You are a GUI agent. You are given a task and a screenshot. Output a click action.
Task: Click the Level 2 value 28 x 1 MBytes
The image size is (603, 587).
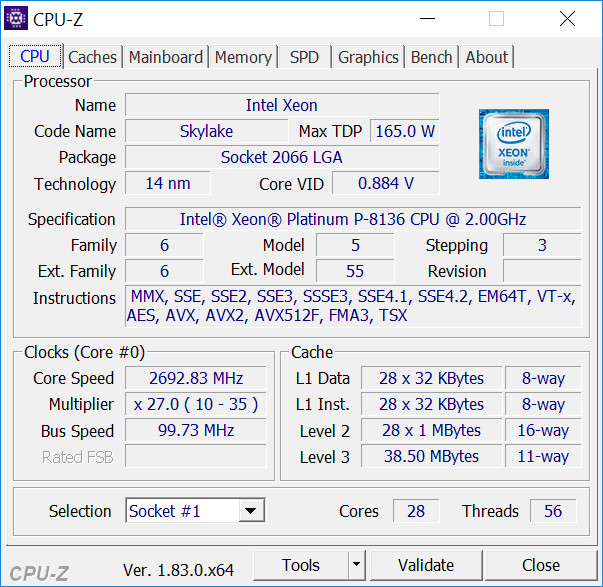(431, 430)
